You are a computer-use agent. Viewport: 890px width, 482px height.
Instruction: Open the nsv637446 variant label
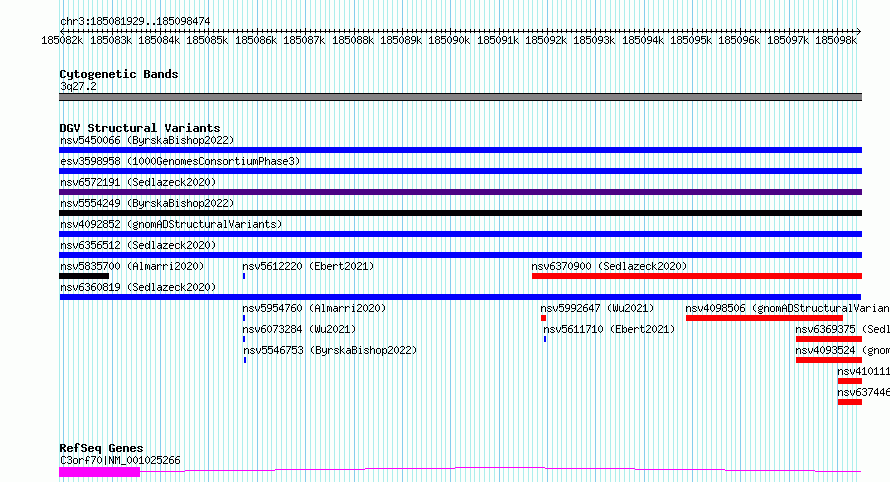[x=863, y=392]
